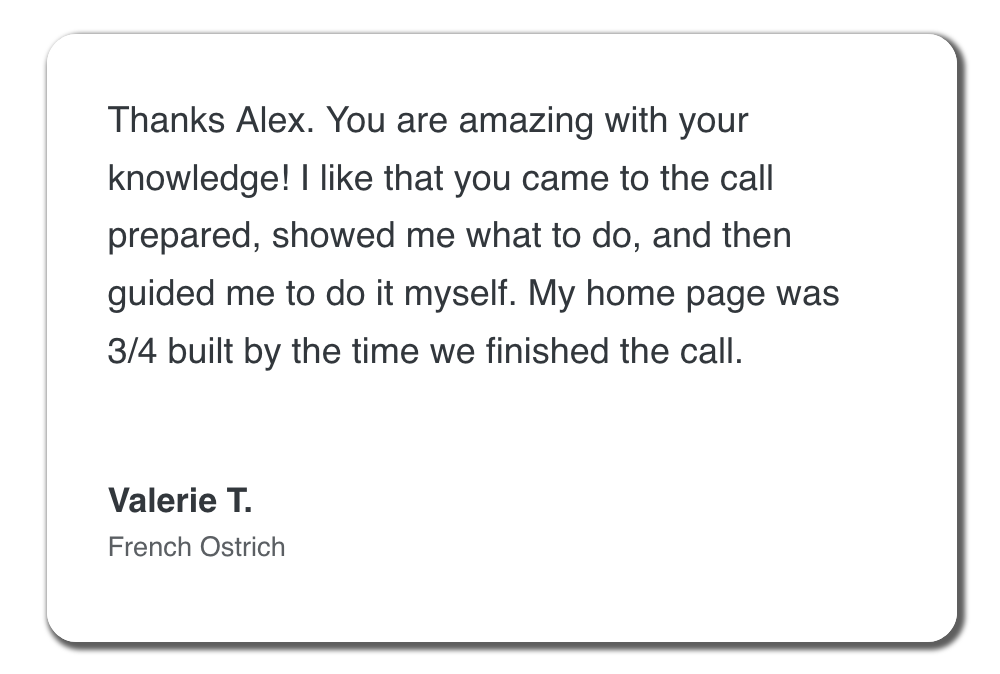Click the word "Ostrich" under the reviewer name
The height and width of the screenshot is (674, 1000).
(x=242, y=547)
